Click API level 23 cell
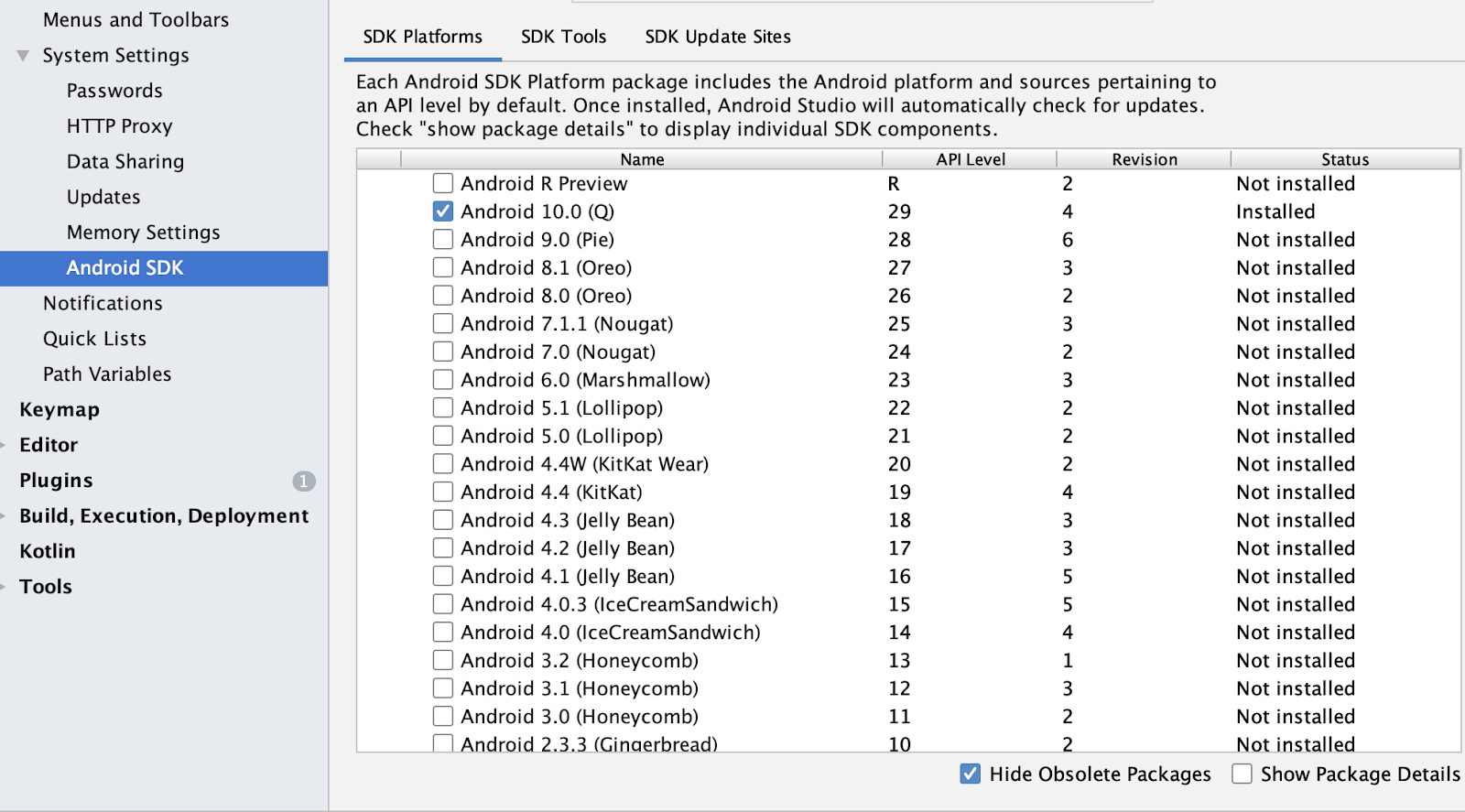The height and width of the screenshot is (812, 1465). [x=899, y=380]
